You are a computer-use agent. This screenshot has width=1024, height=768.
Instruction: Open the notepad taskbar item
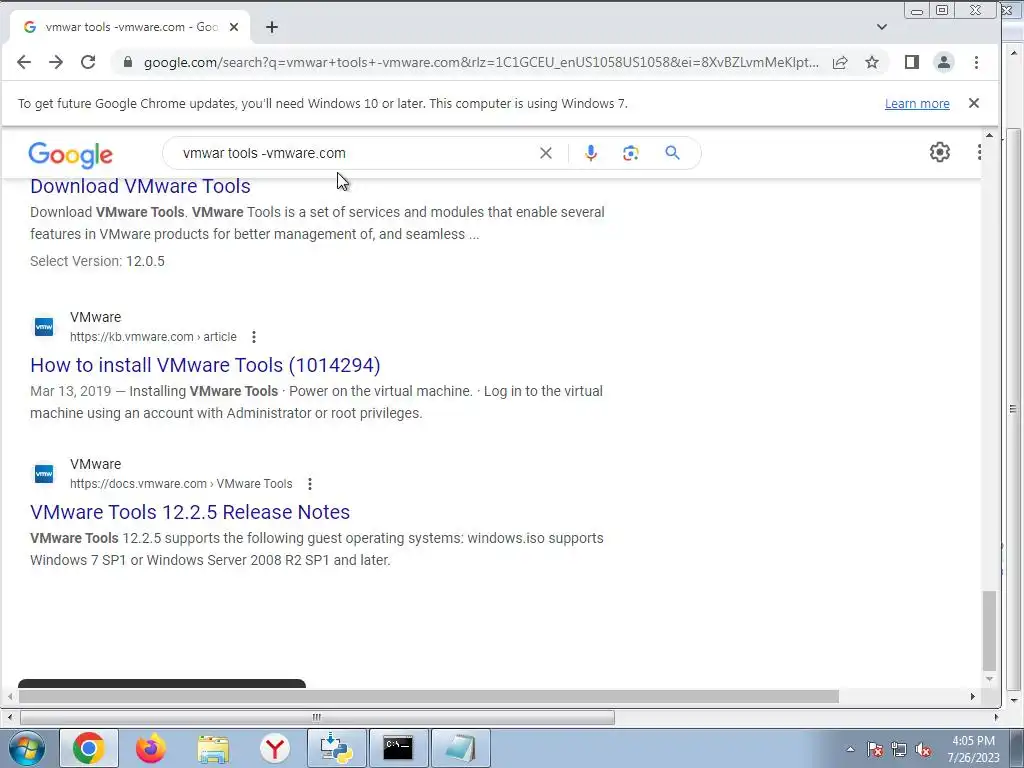(461, 748)
